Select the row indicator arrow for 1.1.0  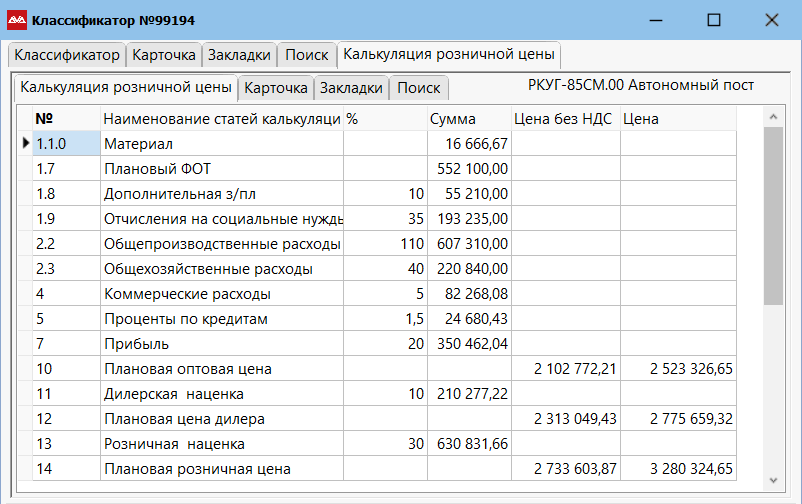[x=26, y=144]
